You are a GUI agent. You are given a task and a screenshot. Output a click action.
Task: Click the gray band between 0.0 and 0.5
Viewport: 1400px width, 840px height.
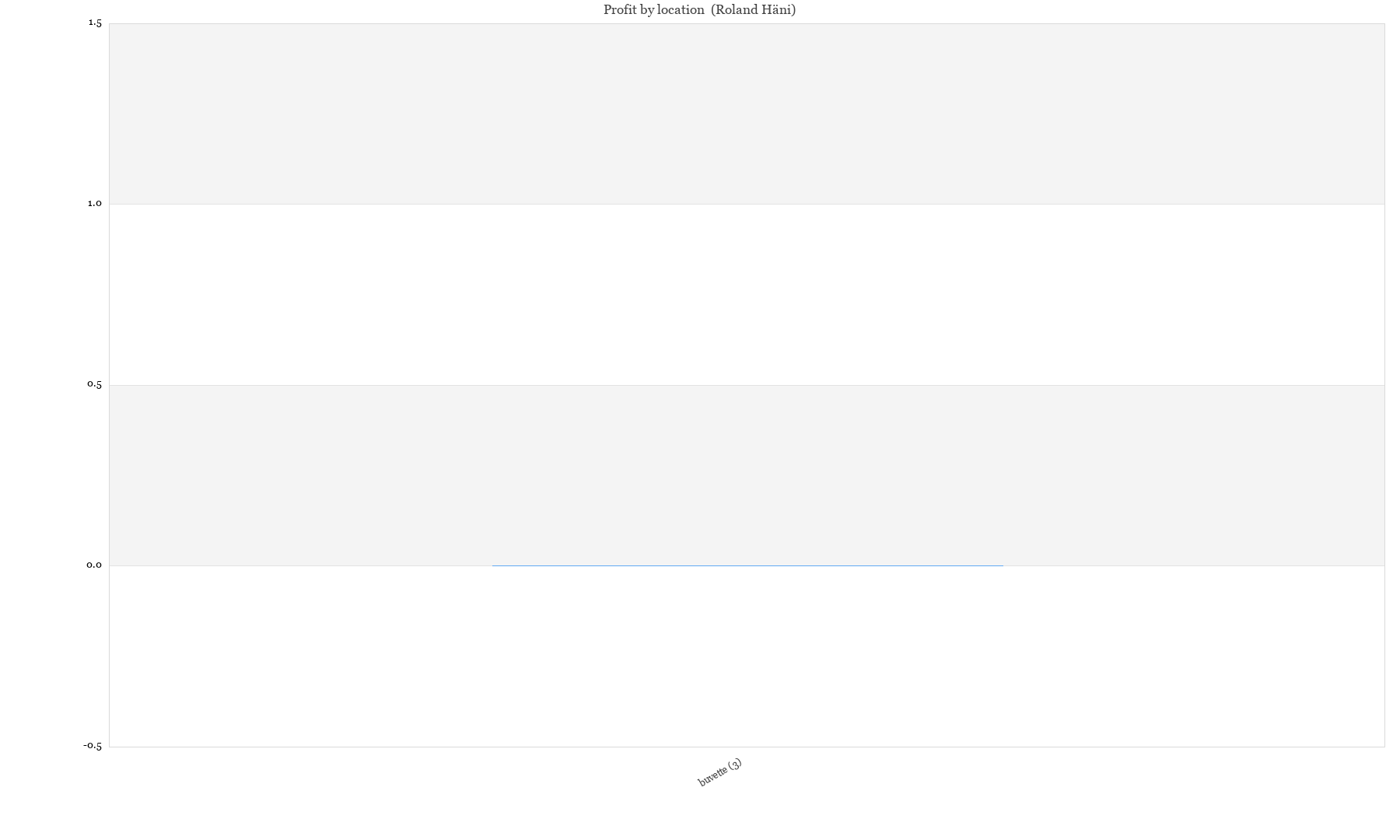pyautogui.click(x=747, y=475)
